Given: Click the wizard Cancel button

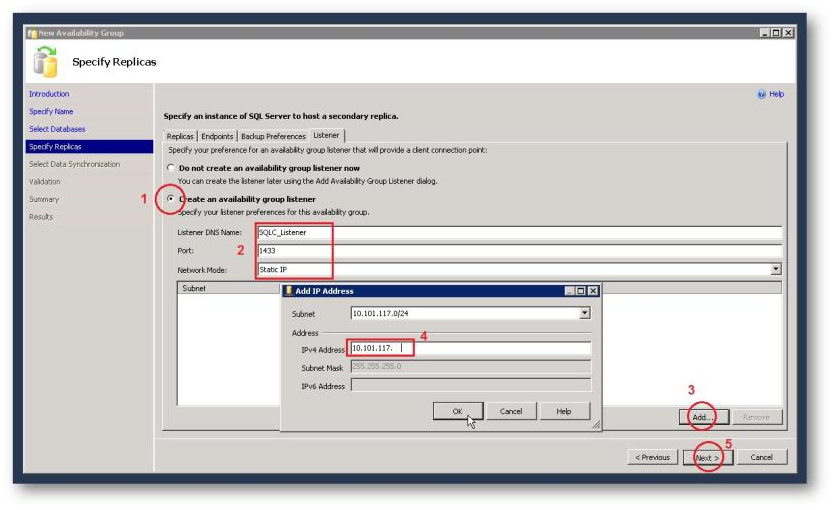Looking at the screenshot, I should [761, 457].
